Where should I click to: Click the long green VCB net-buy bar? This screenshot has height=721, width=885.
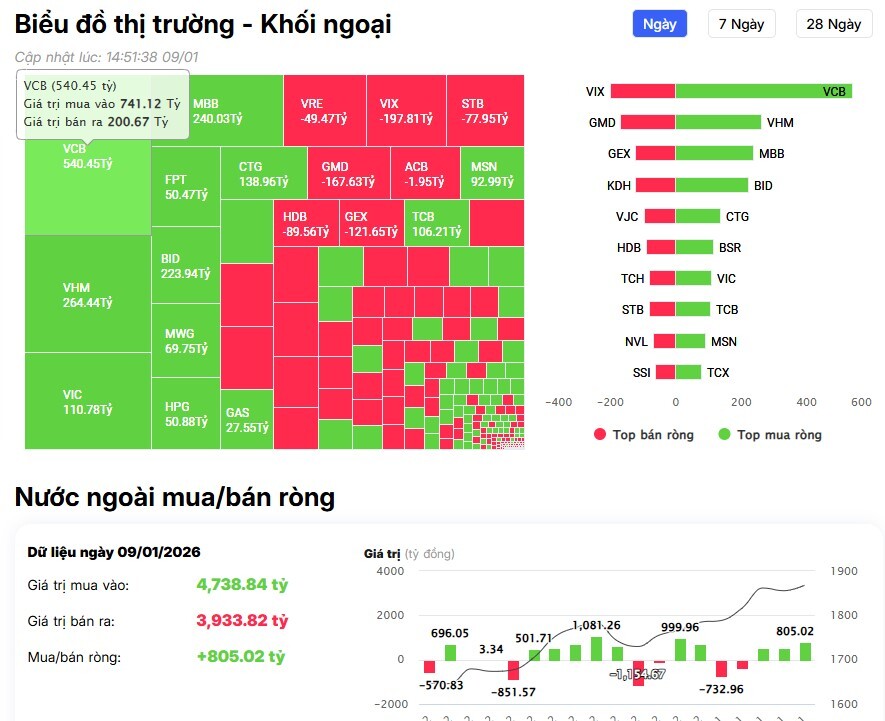coord(763,91)
